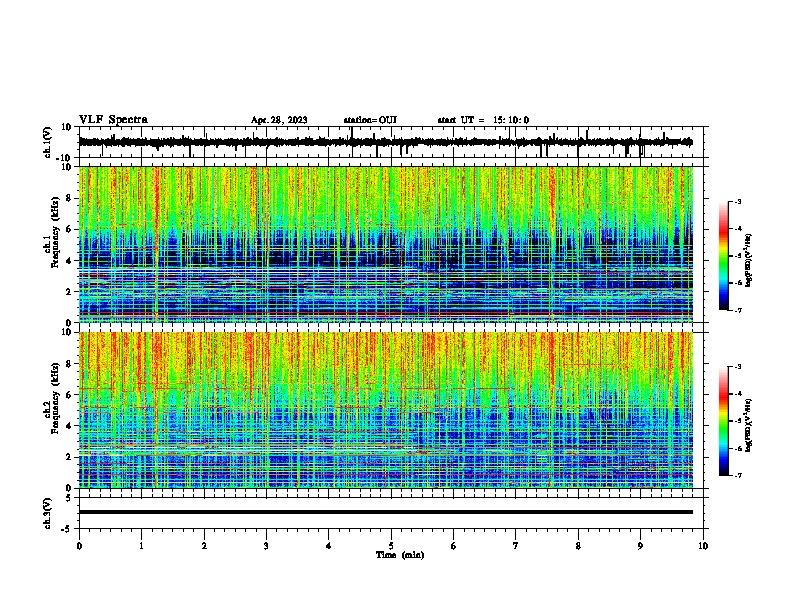The image size is (792, 612).
Task: Click the "station=OUI" label
Action: 370,120
